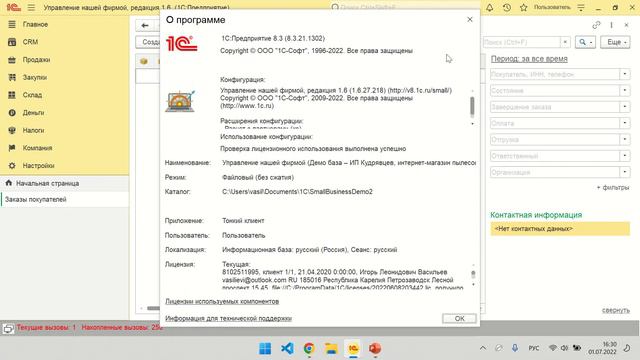Expand Завершение заказа filter dropdown
Image resolution: width=640 pixels, height=360 pixels.
tap(624, 107)
